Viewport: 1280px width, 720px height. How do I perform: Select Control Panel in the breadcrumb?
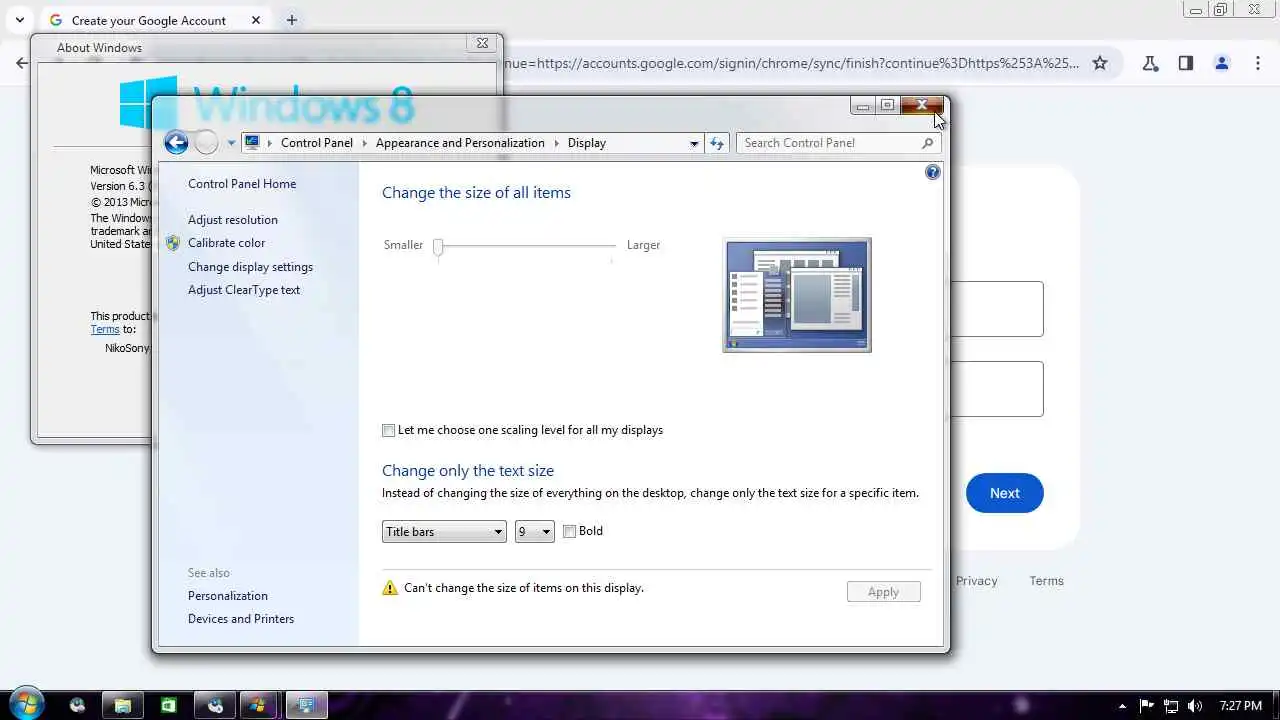point(317,143)
